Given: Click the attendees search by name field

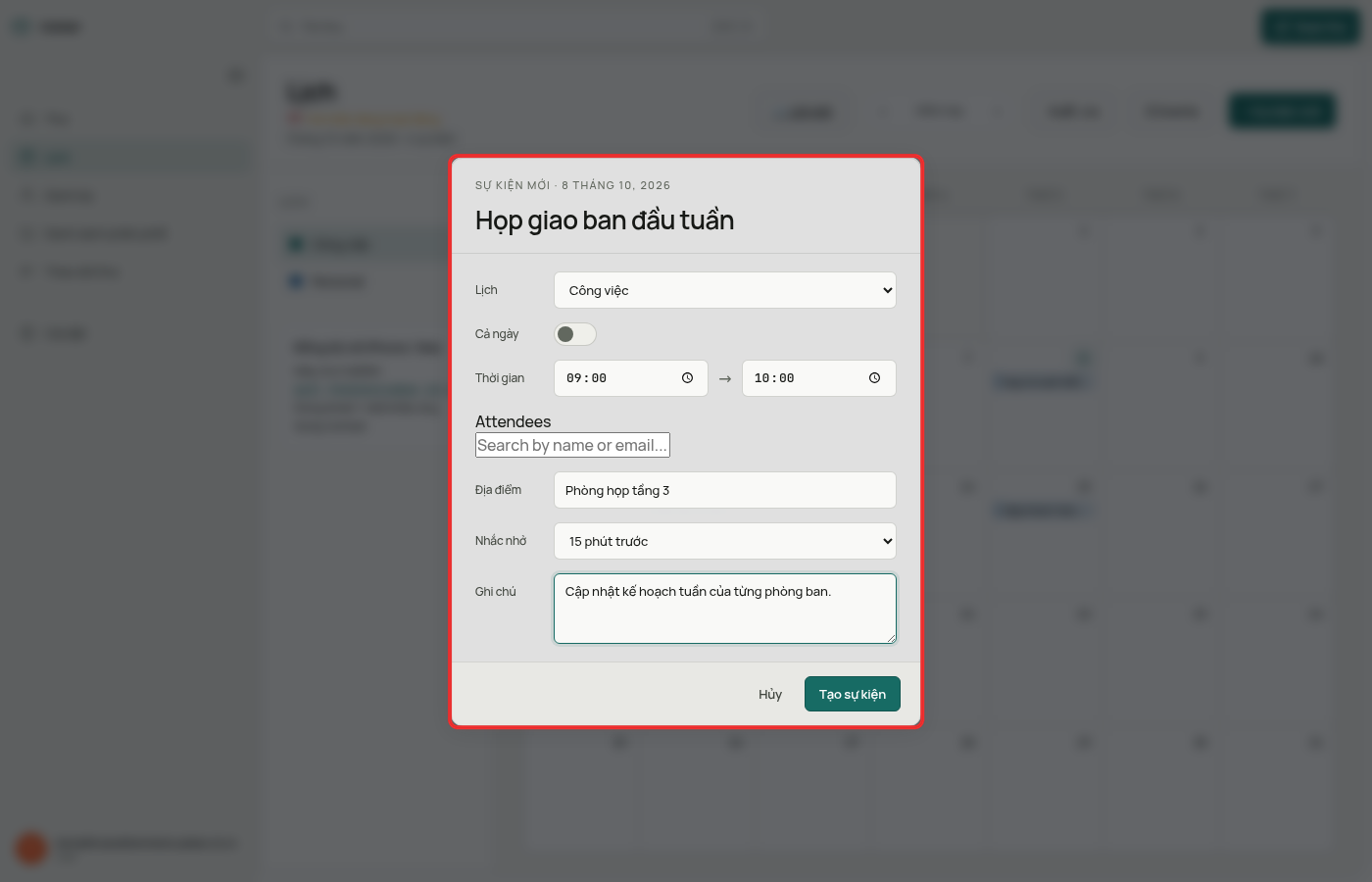Looking at the screenshot, I should (572, 445).
